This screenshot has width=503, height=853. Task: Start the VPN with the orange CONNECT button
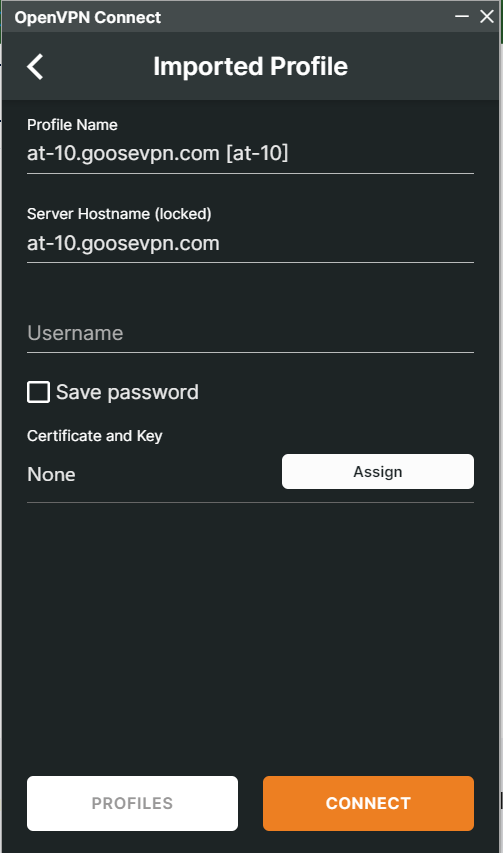(x=368, y=803)
